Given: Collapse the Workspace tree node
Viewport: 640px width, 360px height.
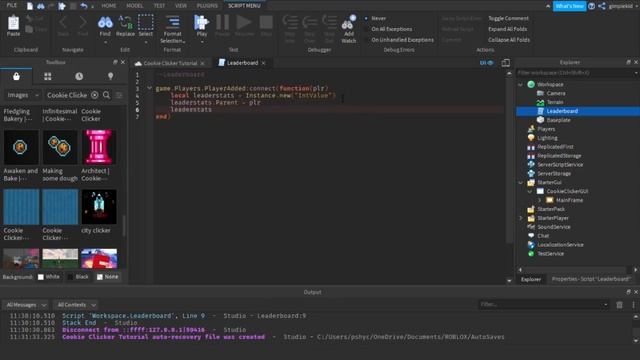Looking at the screenshot, I should pos(520,84).
